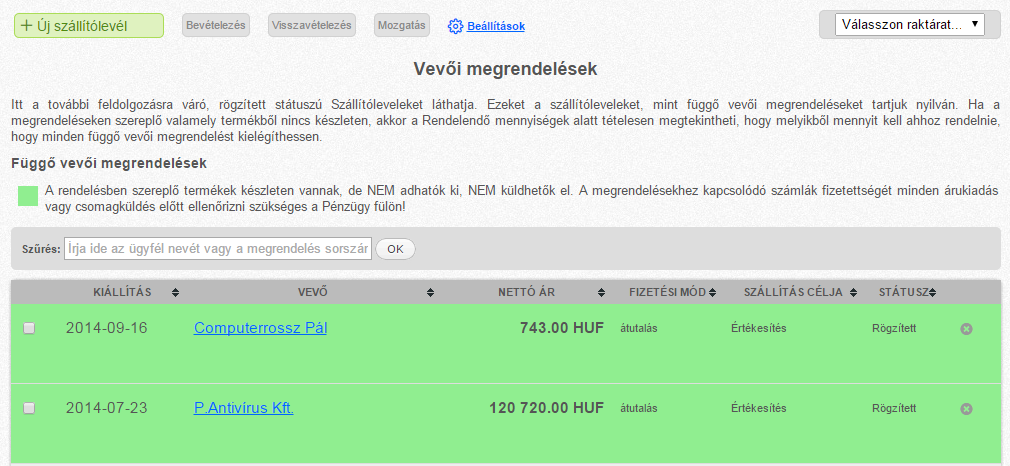
Task: Sort by the Státusz column arrows
Action: pos(932,293)
